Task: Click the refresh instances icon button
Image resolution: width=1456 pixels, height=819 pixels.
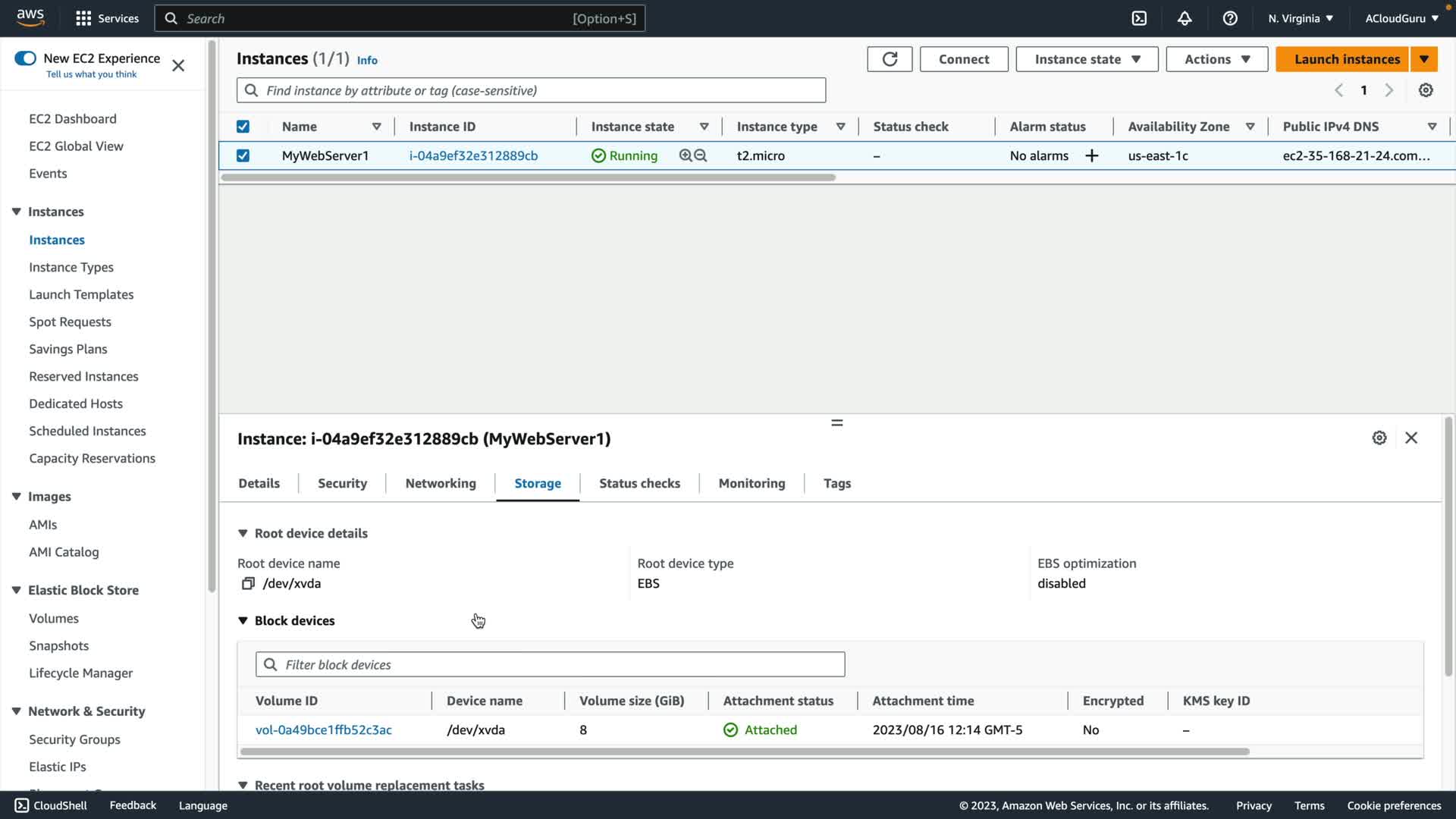Action: click(x=890, y=59)
